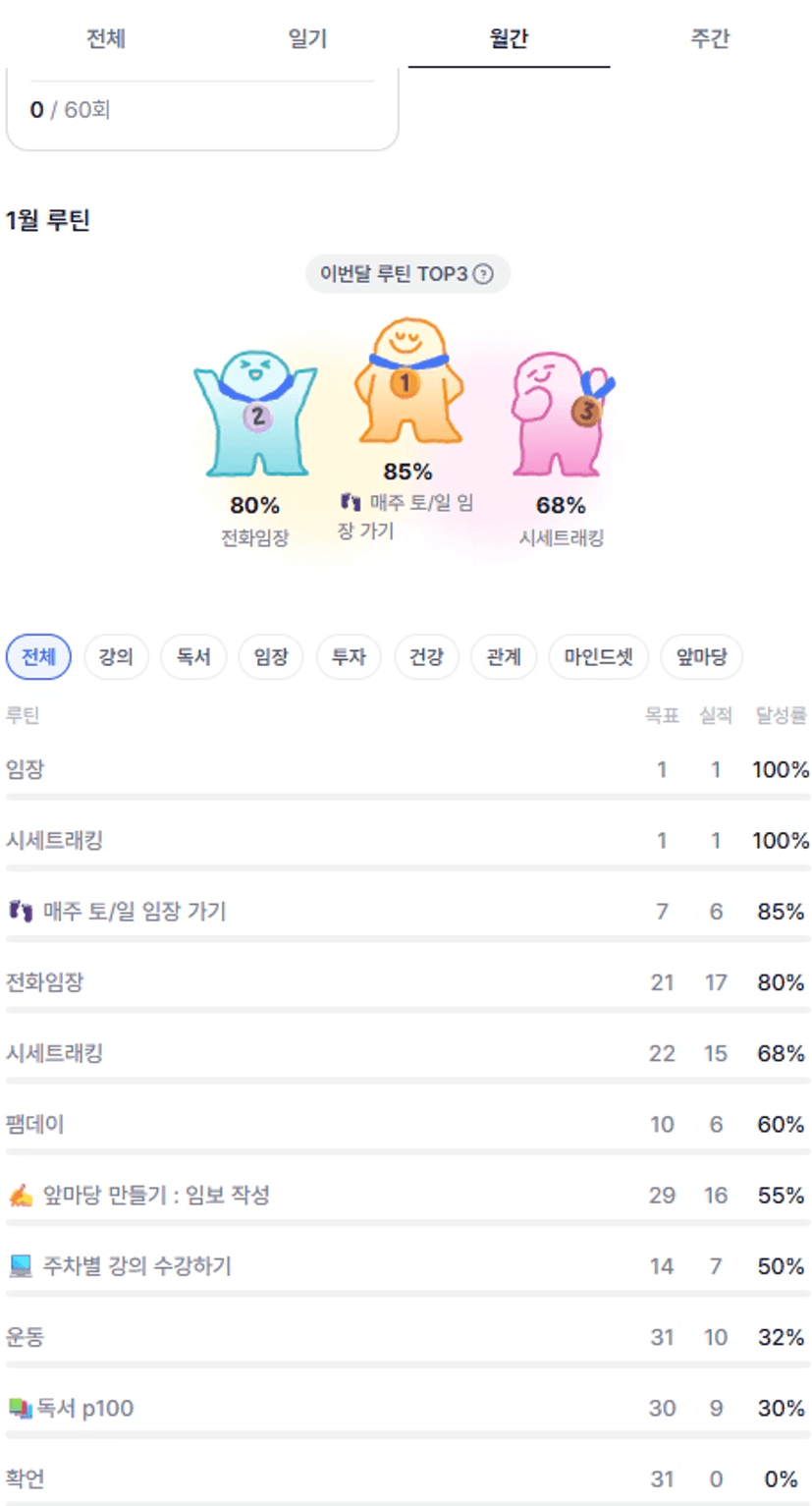Select the 건강 filter chip
This screenshot has width=812, height=1506.
(426, 657)
